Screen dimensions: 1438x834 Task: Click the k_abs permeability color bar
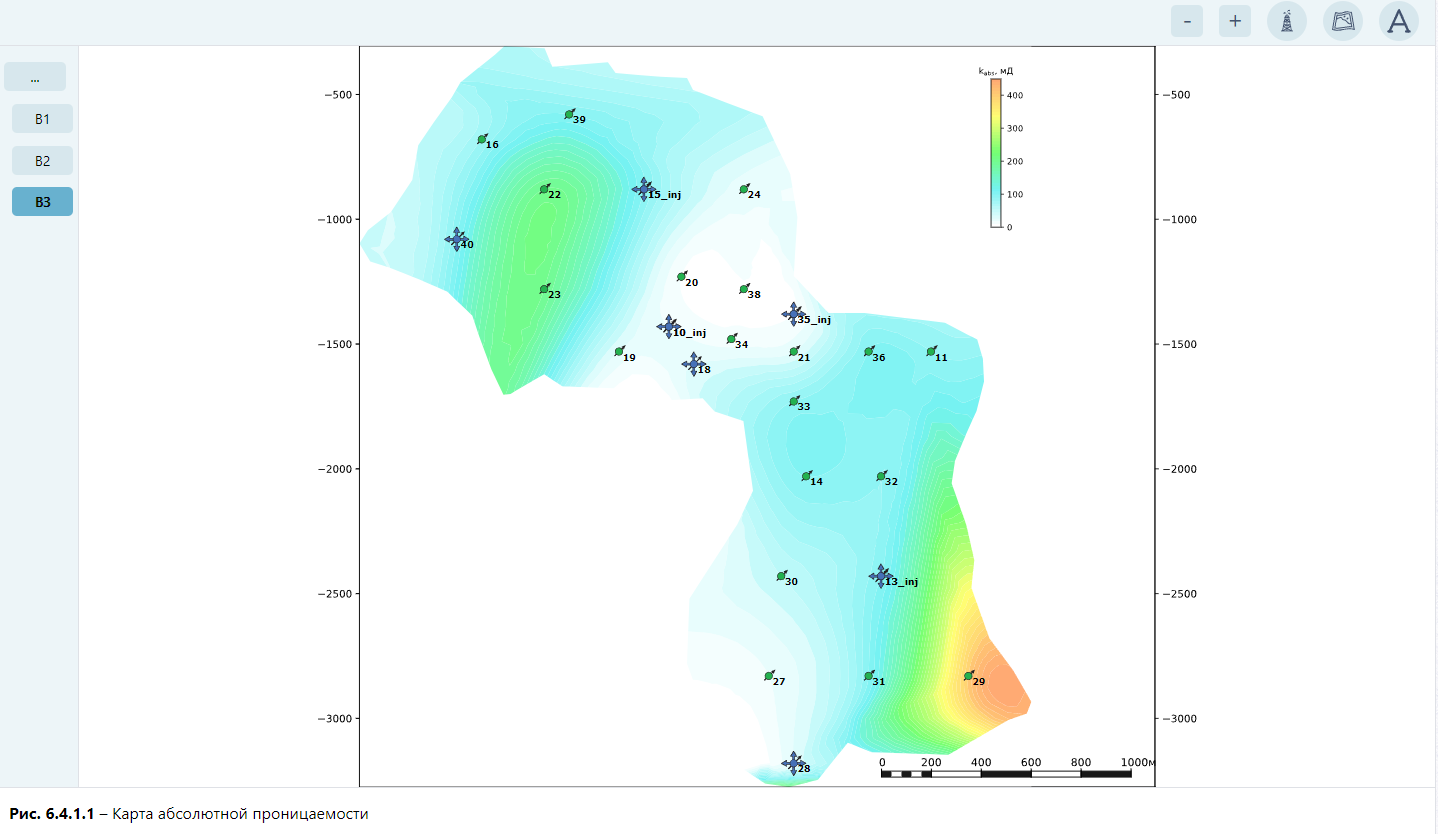pyautogui.click(x=996, y=153)
